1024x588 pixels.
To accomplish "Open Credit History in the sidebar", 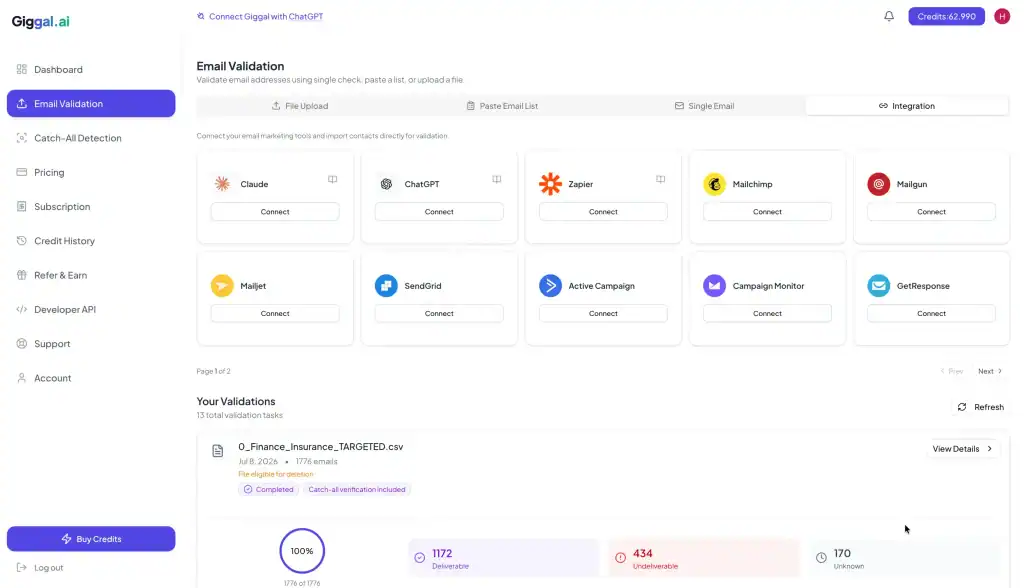I will 91,241.
